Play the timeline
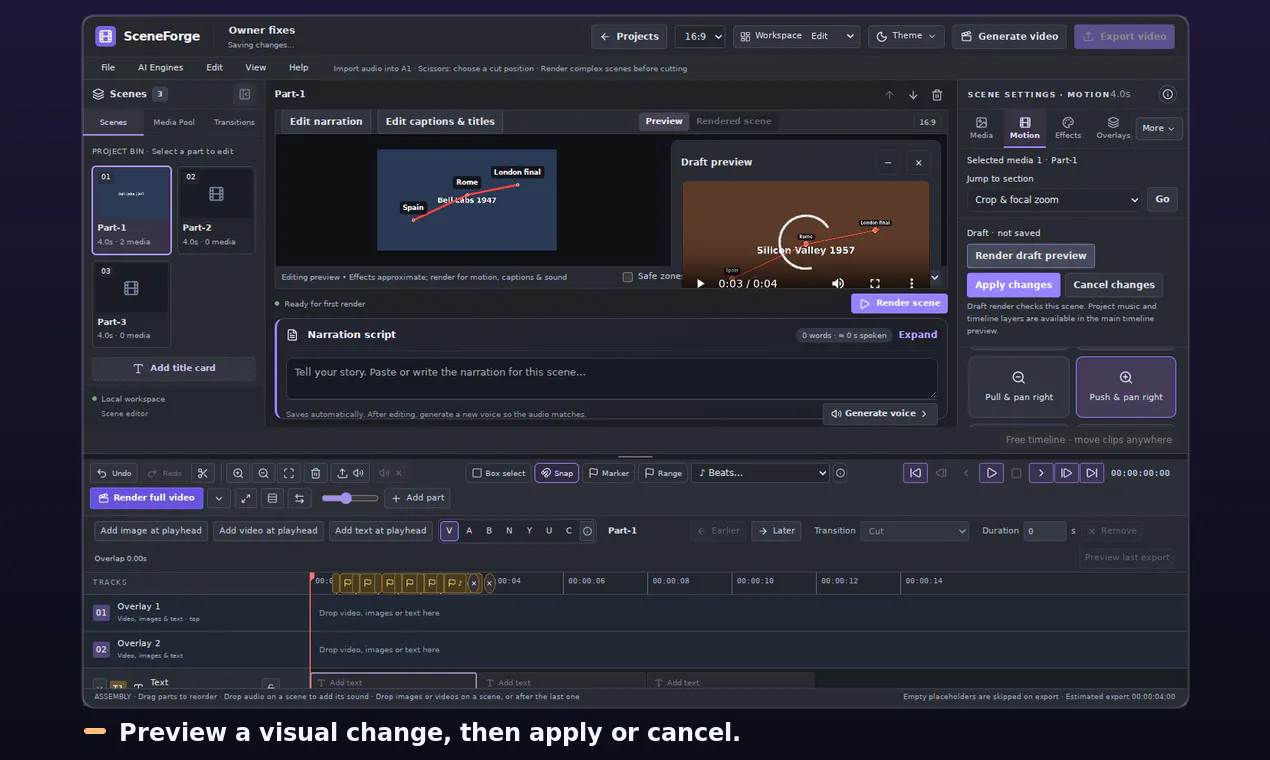 pos(991,473)
